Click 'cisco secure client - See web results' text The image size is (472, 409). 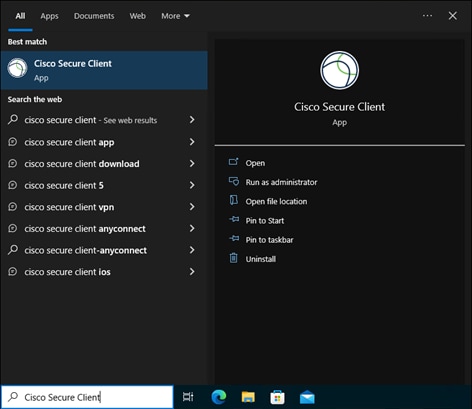[91, 120]
